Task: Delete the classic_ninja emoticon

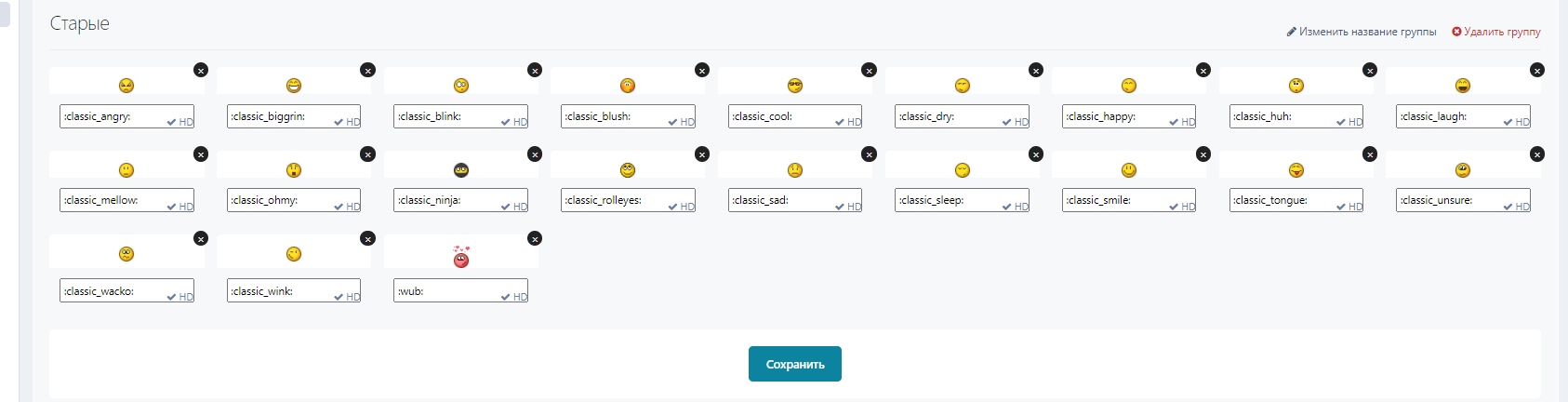Action: click(535, 154)
